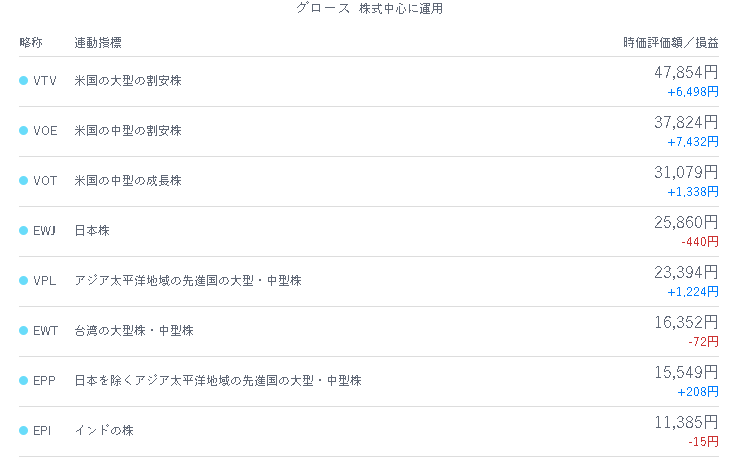
Task: Click the blue dot beside VTV
Action: coord(24,81)
